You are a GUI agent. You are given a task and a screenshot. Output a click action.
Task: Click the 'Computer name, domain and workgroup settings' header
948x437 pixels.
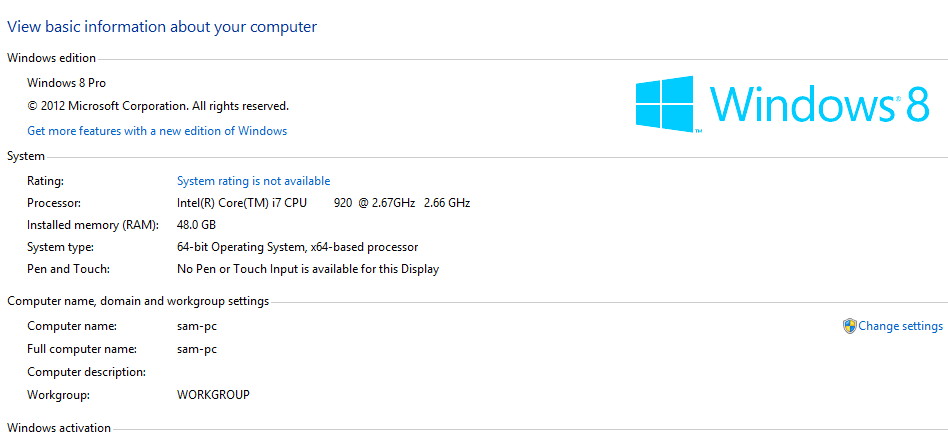138,301
